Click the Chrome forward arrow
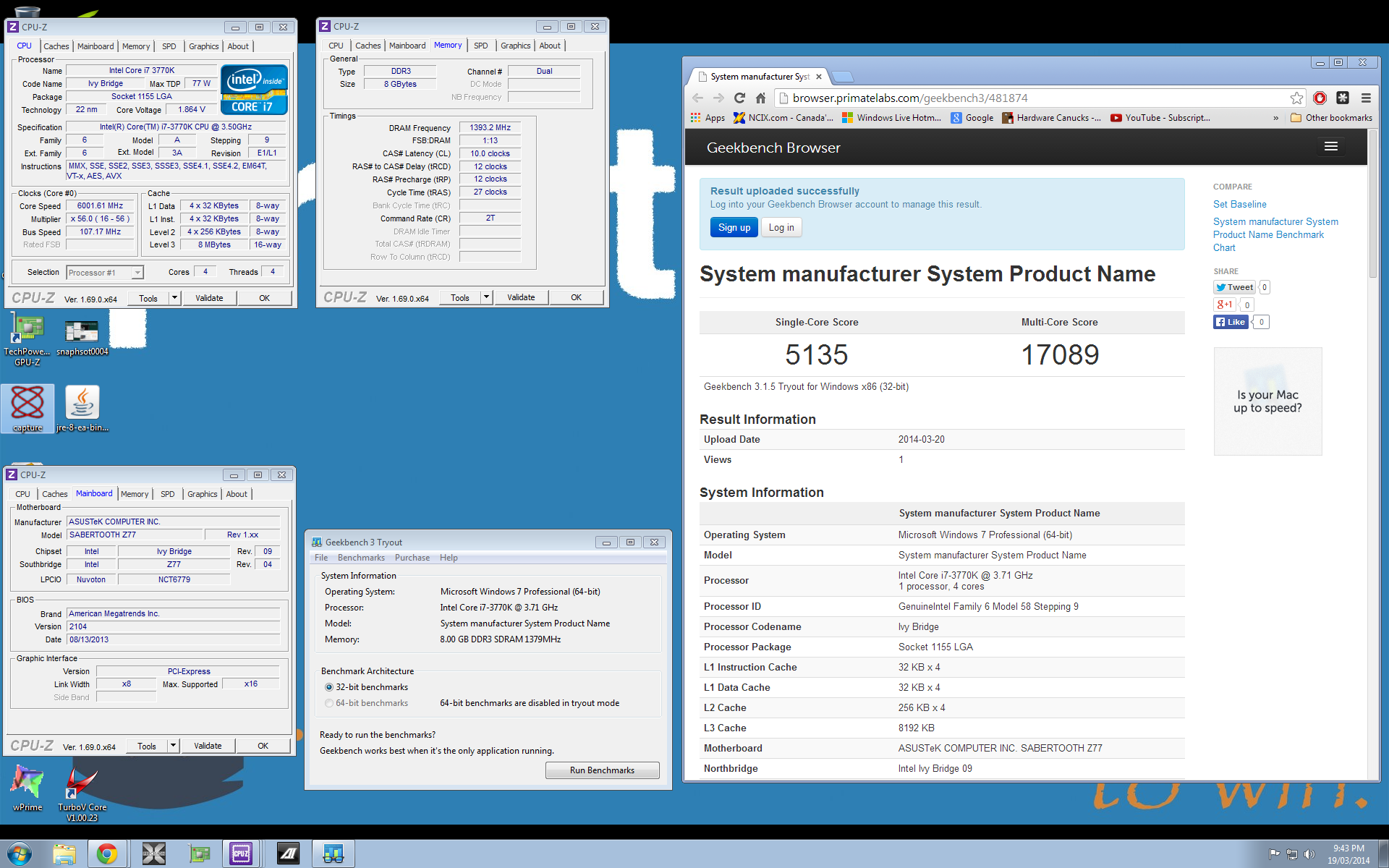The width and height of the screenshot is (1389, 868). (x=718, y=98)
